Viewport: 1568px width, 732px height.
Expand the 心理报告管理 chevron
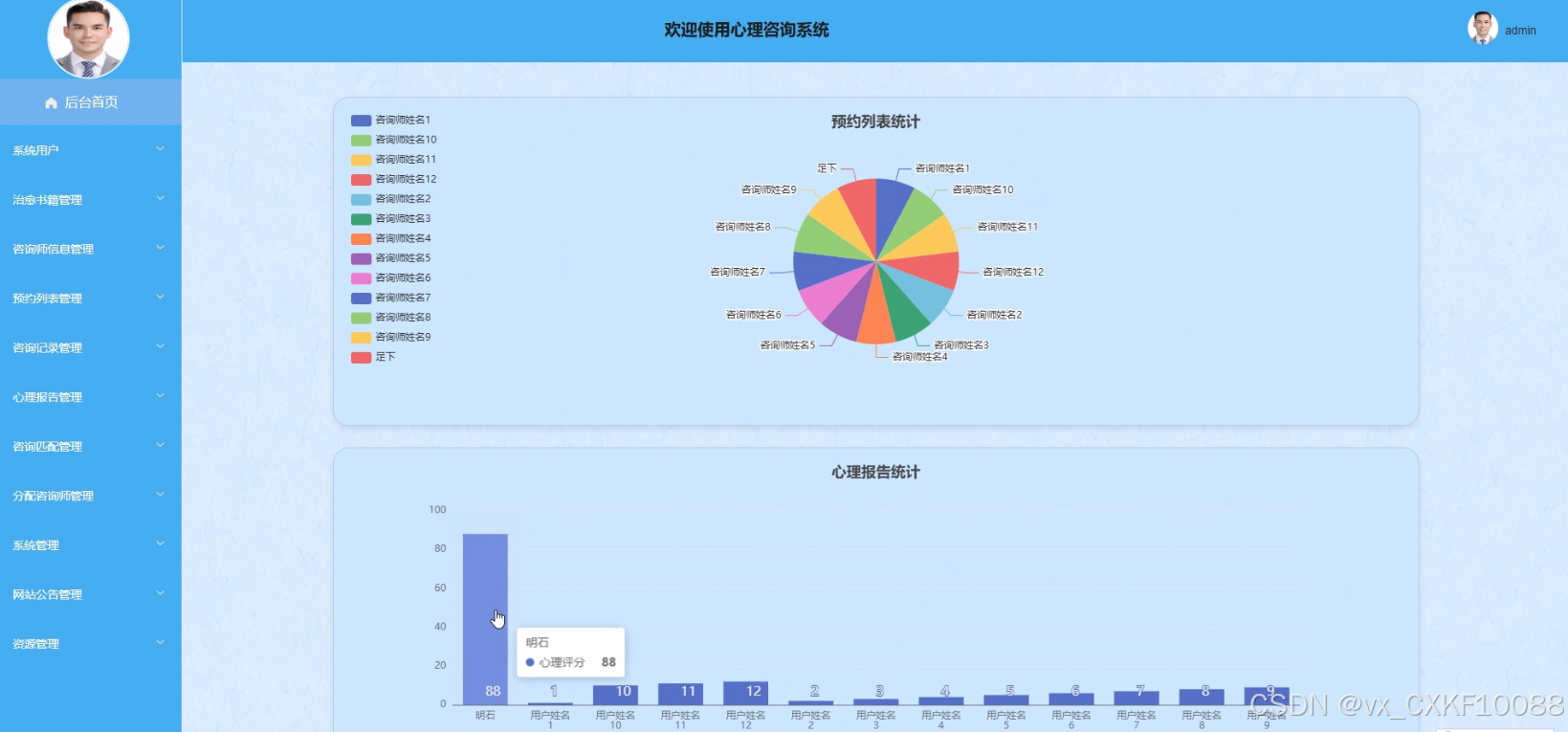pyautogui.click(x=161, y=396)
